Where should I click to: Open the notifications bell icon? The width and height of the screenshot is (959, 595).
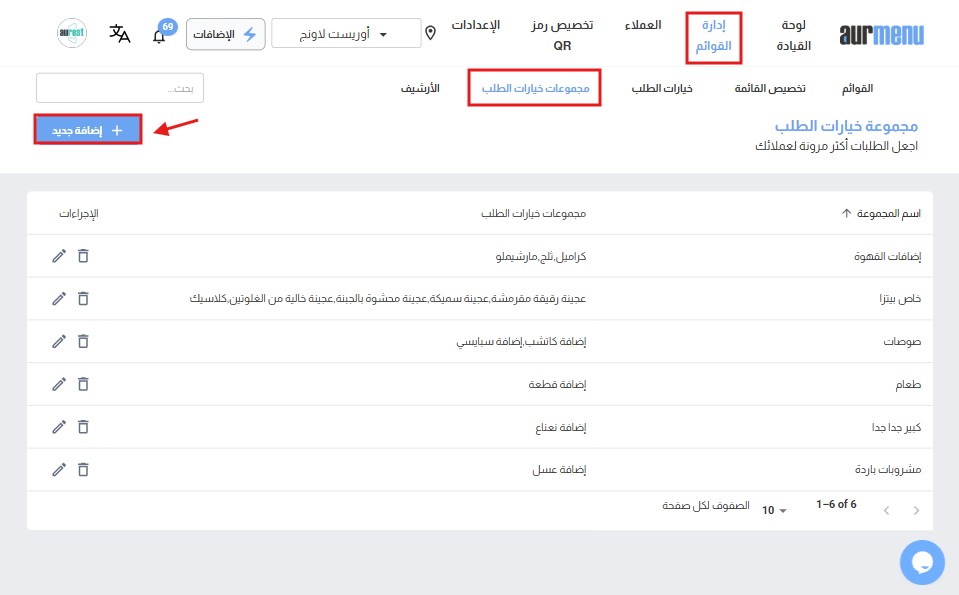click(x=159, y=36)
